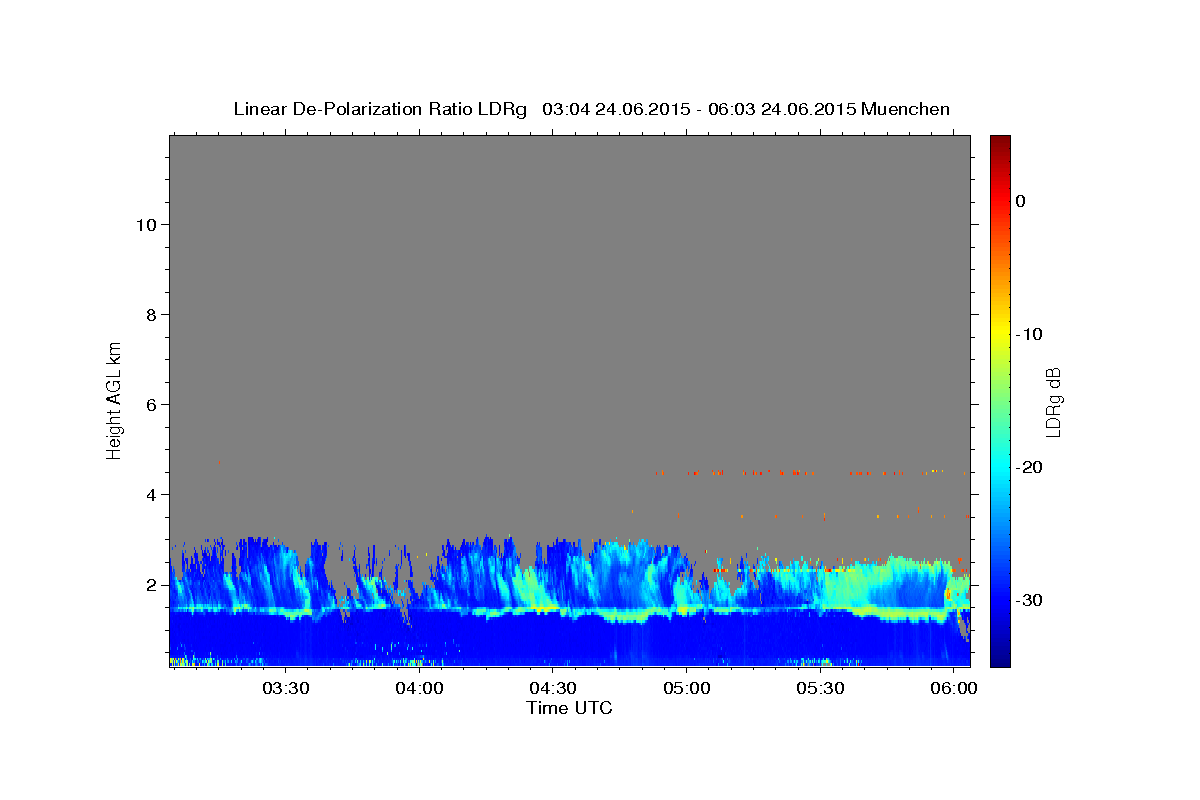Click the 'Time UTC' axis label
The image size is (1200, 800).
tap(569, 708)
